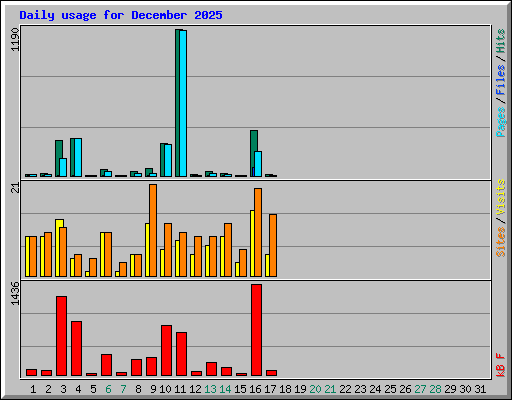Click green weekend day label 28
The width and height of the screenshot is (512, 400).
tap(435, 389)
